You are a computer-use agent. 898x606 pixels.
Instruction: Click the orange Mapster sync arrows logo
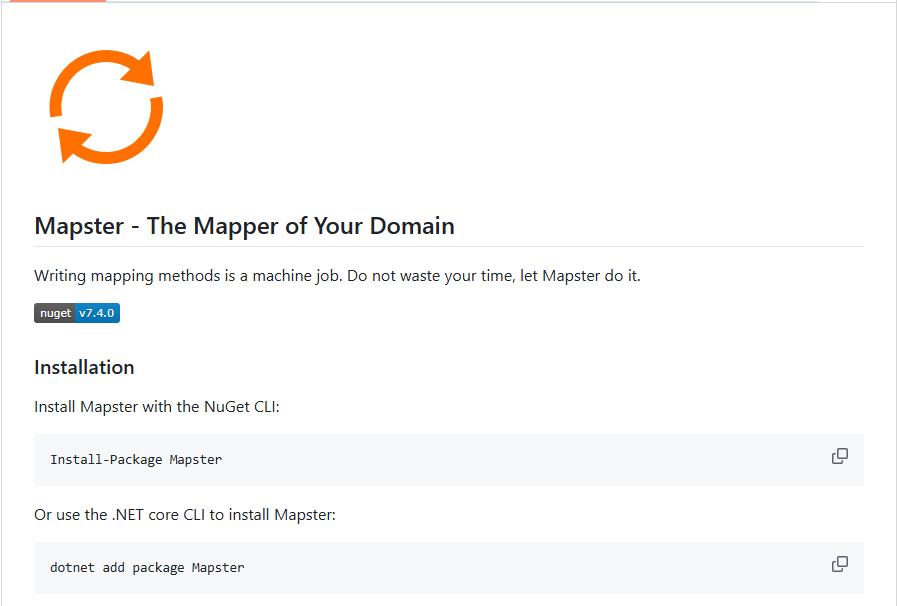coord(106,107)
